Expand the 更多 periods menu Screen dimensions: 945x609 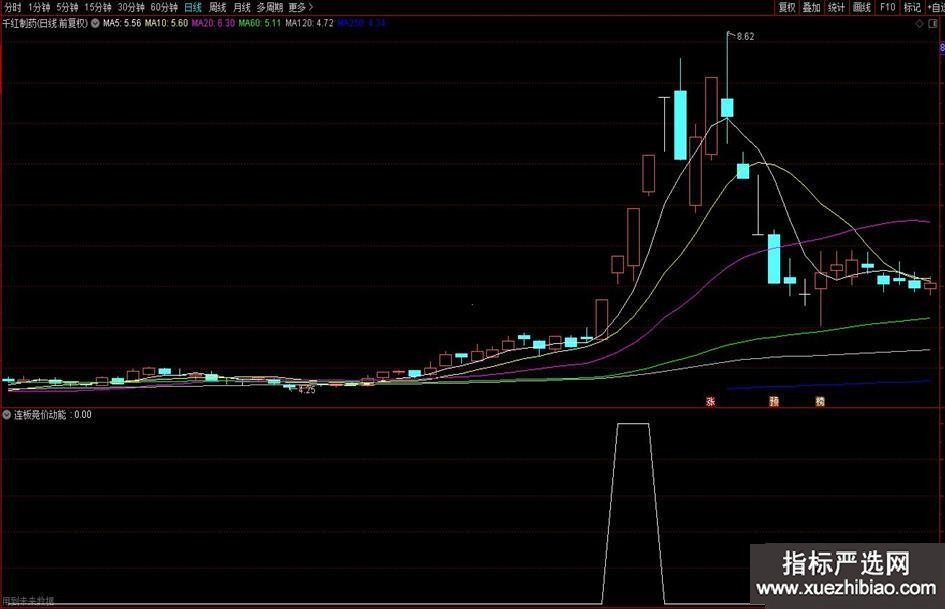[x=300, y=7]
